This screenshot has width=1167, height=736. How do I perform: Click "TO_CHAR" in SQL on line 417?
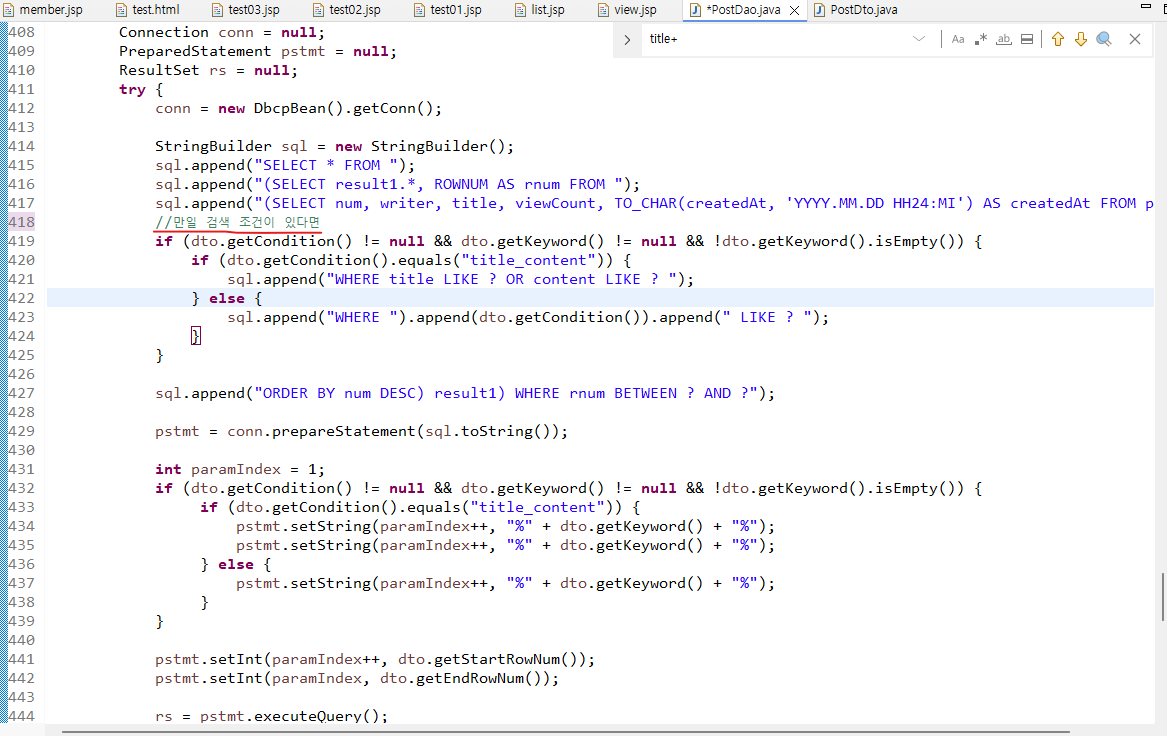tap(645, 203)
